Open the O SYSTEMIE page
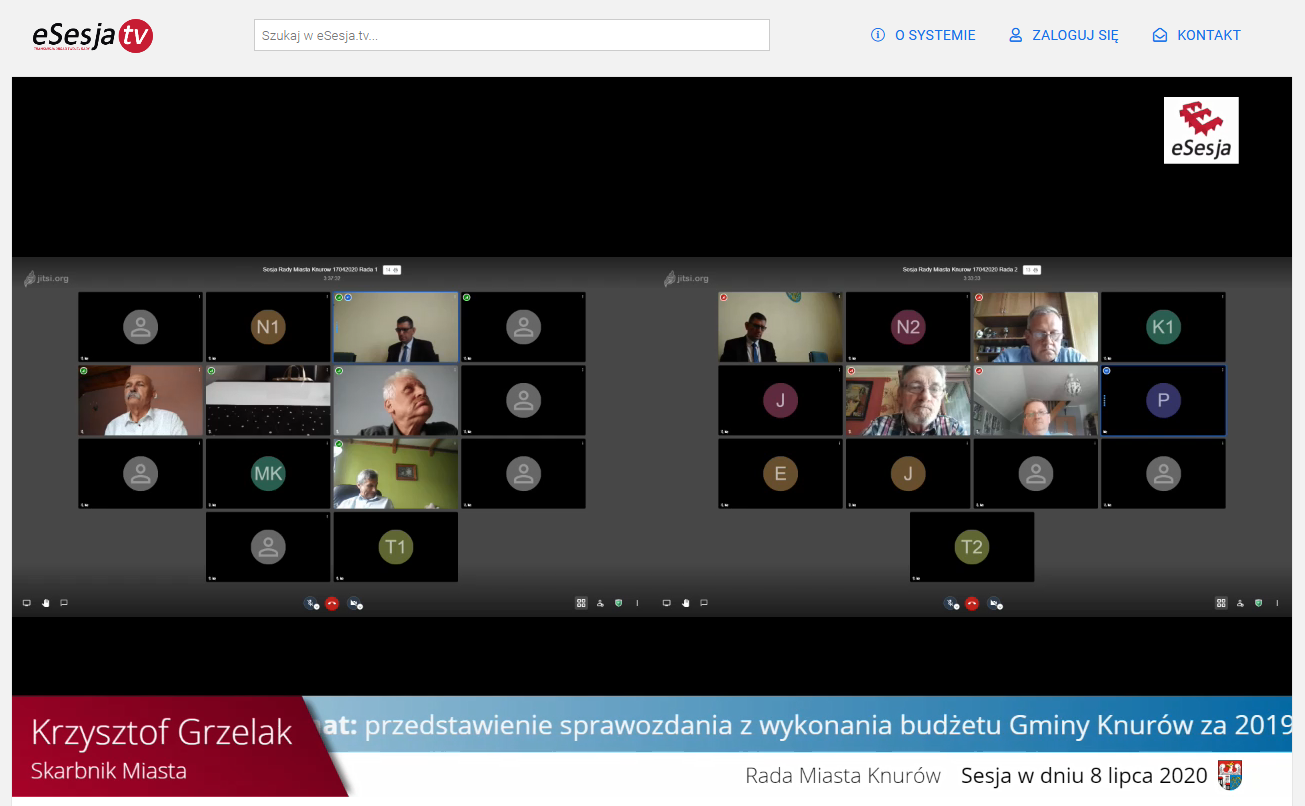Screen dimensions: 1305x806 [x=923, y=35]
